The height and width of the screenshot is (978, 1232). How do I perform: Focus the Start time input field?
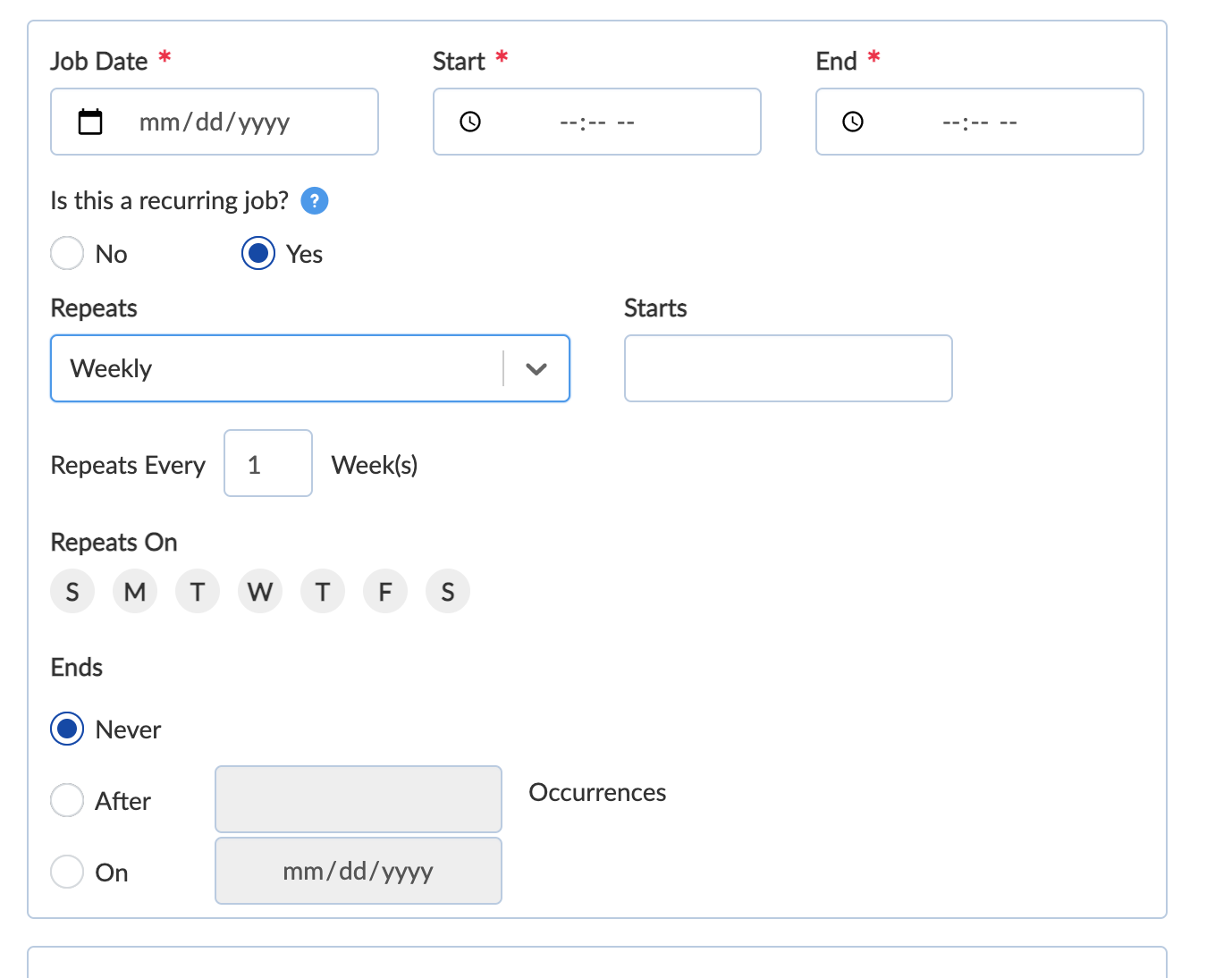(597, 122)
